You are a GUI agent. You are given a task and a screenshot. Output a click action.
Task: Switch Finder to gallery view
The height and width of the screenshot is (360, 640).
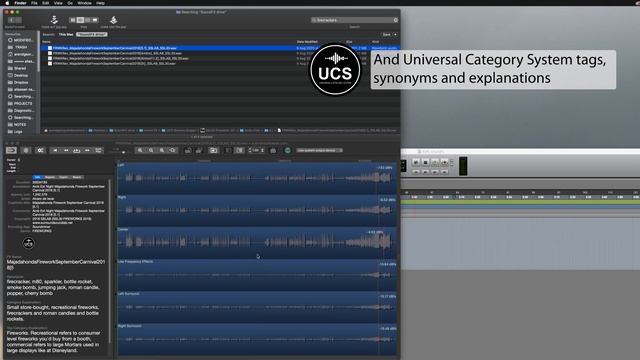point(95,20)
